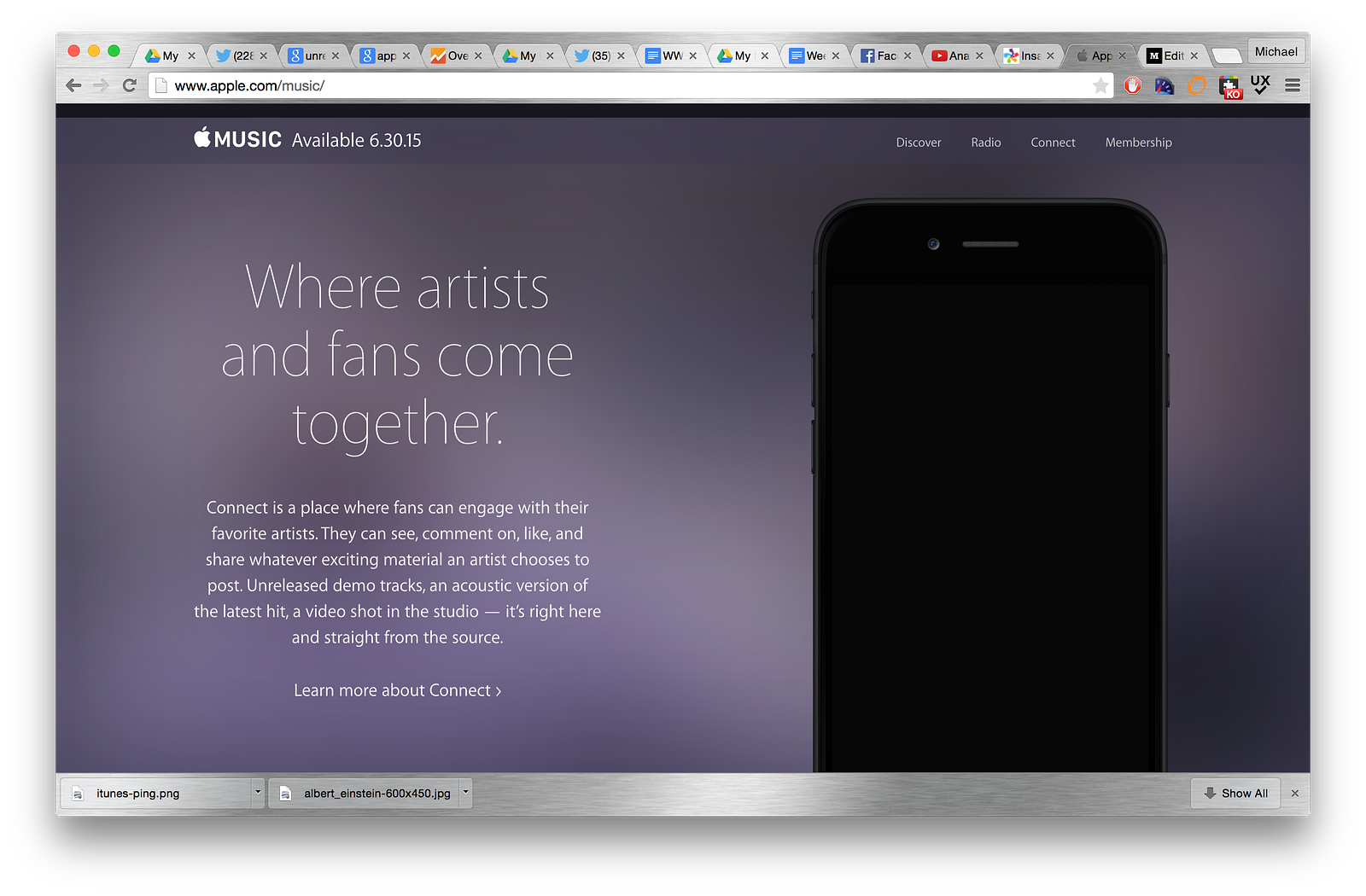Viewport: 1366px width, 896px height.
Task: Close the Twitter (35) tab
Action: 621,56
